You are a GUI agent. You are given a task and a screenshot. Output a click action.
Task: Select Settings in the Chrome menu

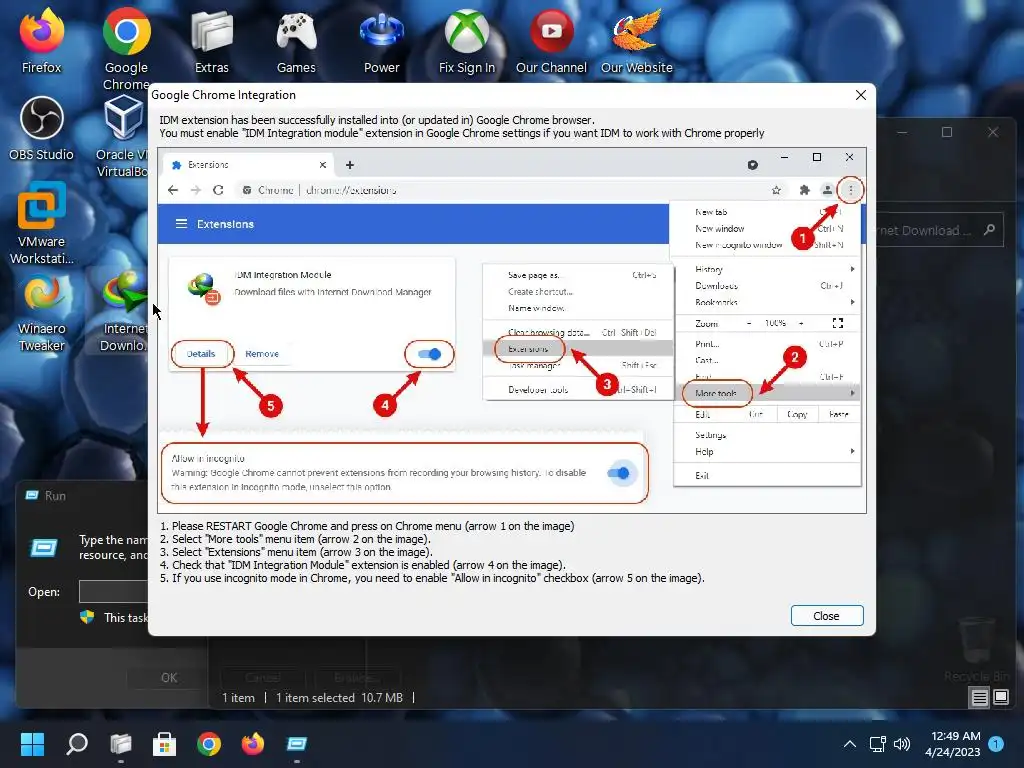click(767, 435)
